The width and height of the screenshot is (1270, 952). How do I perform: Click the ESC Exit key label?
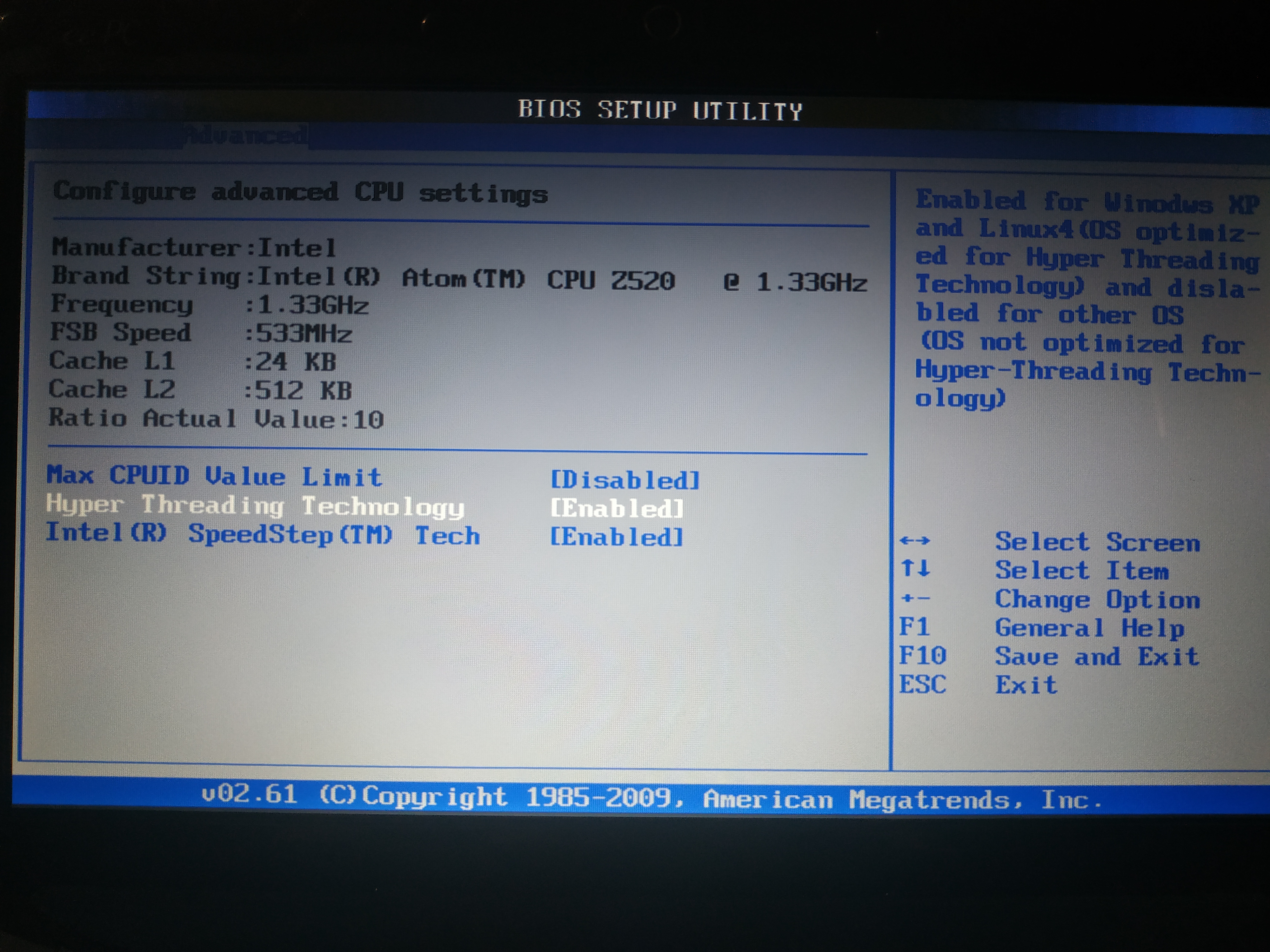click(922, 684)
